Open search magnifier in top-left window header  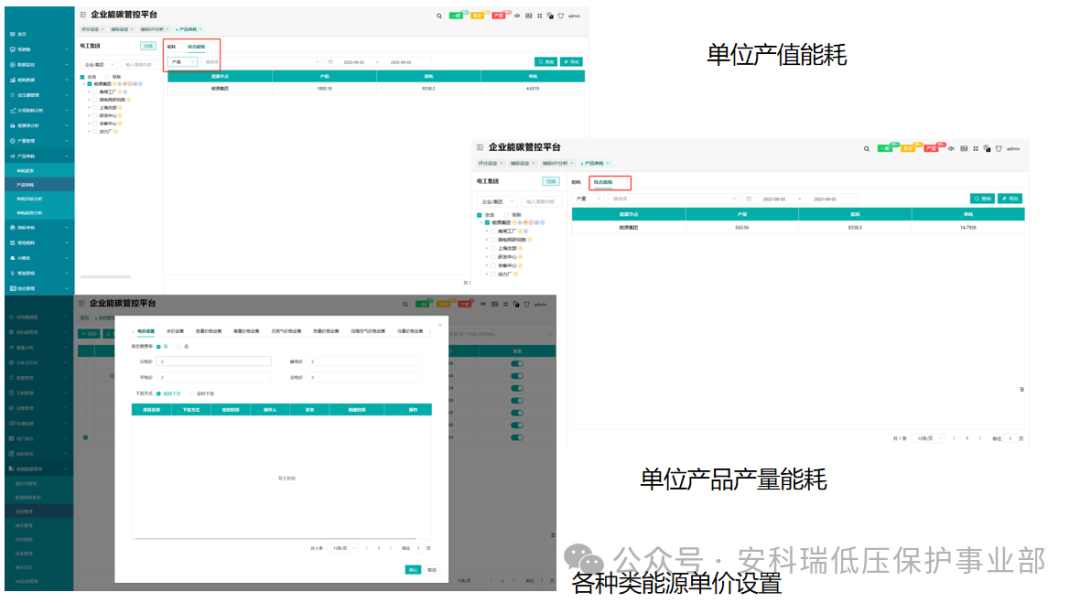(439, 16)
